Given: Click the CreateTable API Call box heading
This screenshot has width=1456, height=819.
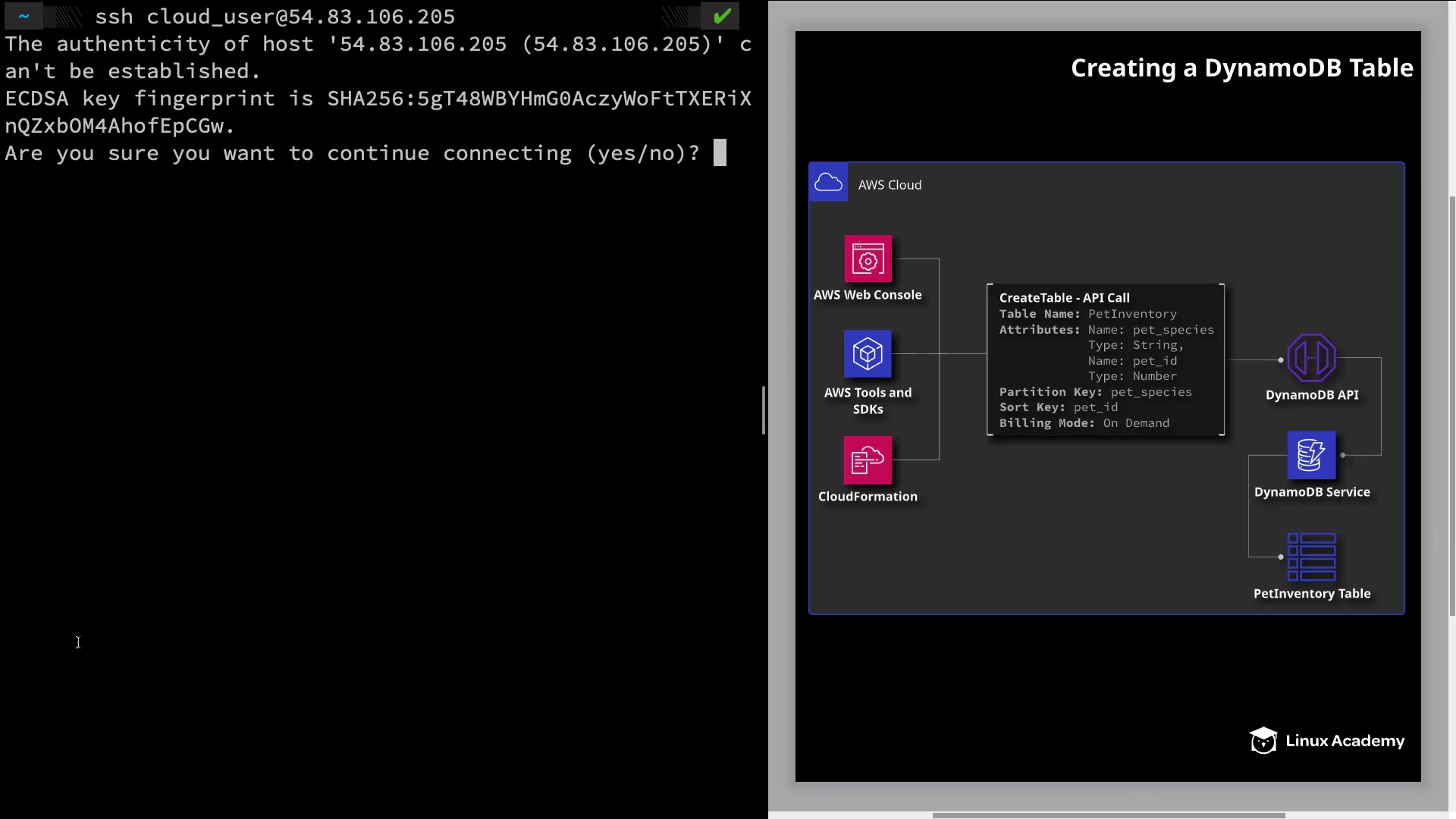Looking at the screenshot, I should [x=1064, y=298].
